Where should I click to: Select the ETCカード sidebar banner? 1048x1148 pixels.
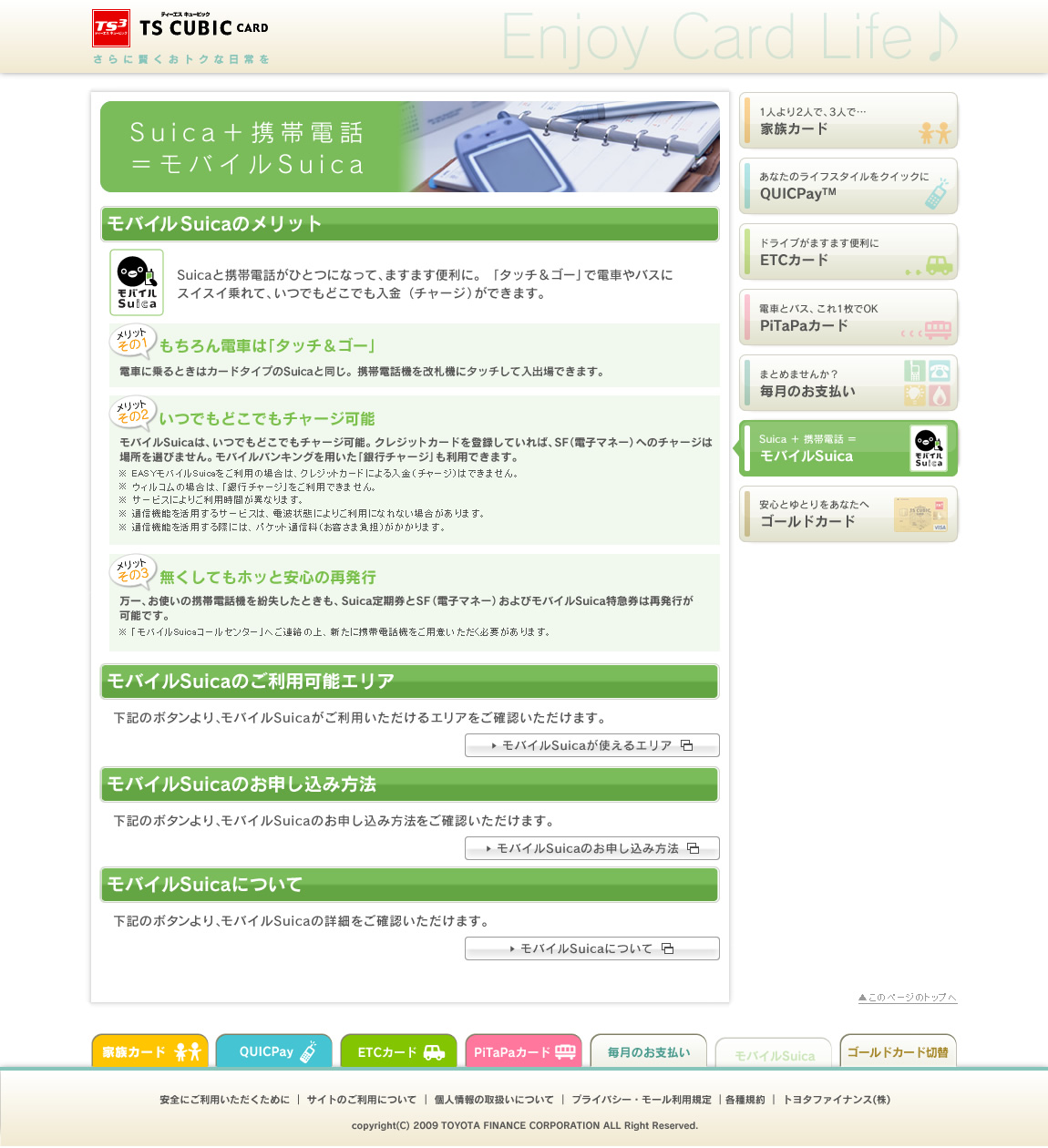(848, 251)
